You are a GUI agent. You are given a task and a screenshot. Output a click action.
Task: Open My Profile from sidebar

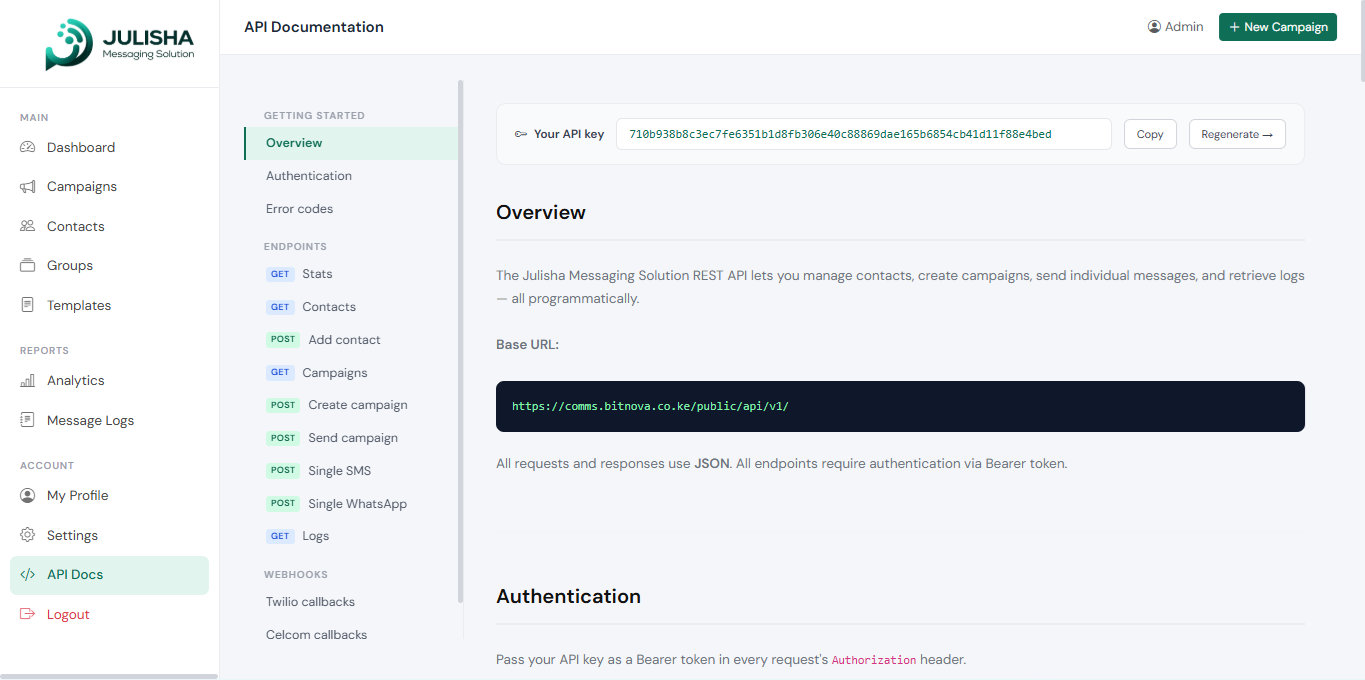coord(77,496)
